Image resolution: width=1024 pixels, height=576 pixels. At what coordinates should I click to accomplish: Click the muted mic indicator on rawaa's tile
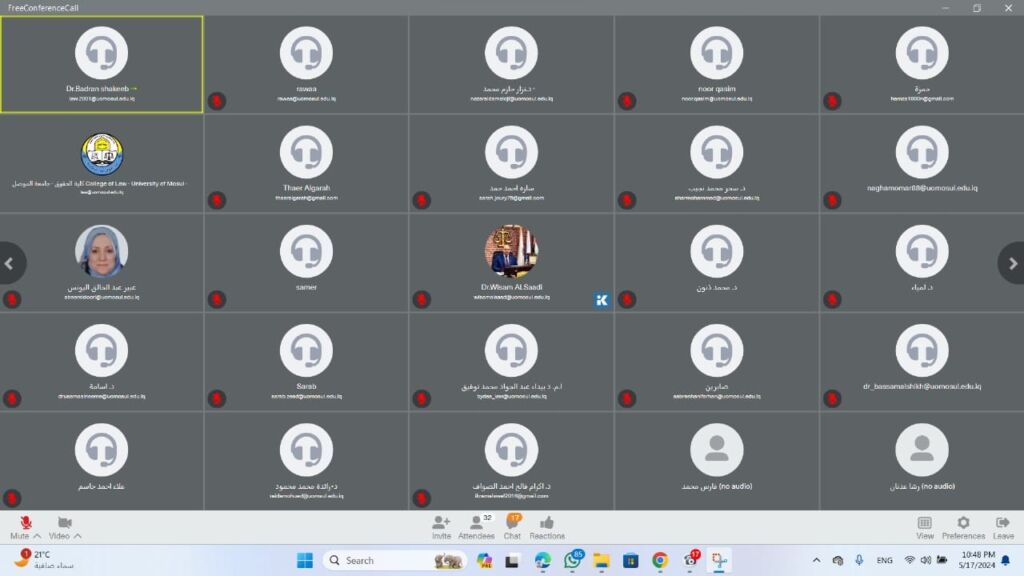pos(216,100)
